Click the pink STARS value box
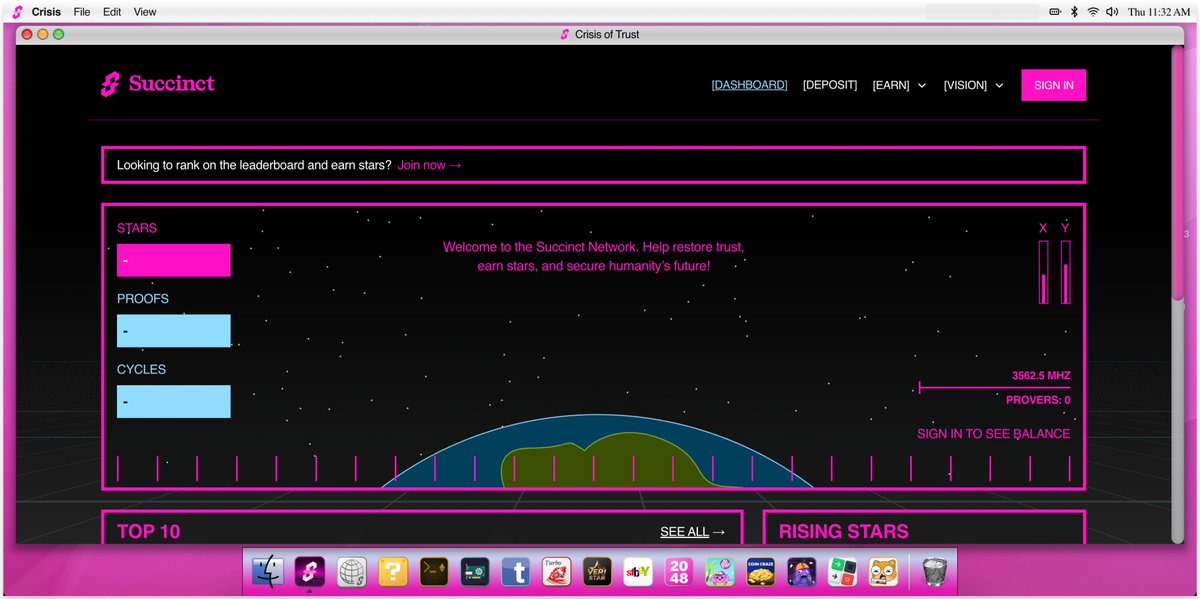 coord(174,260)
